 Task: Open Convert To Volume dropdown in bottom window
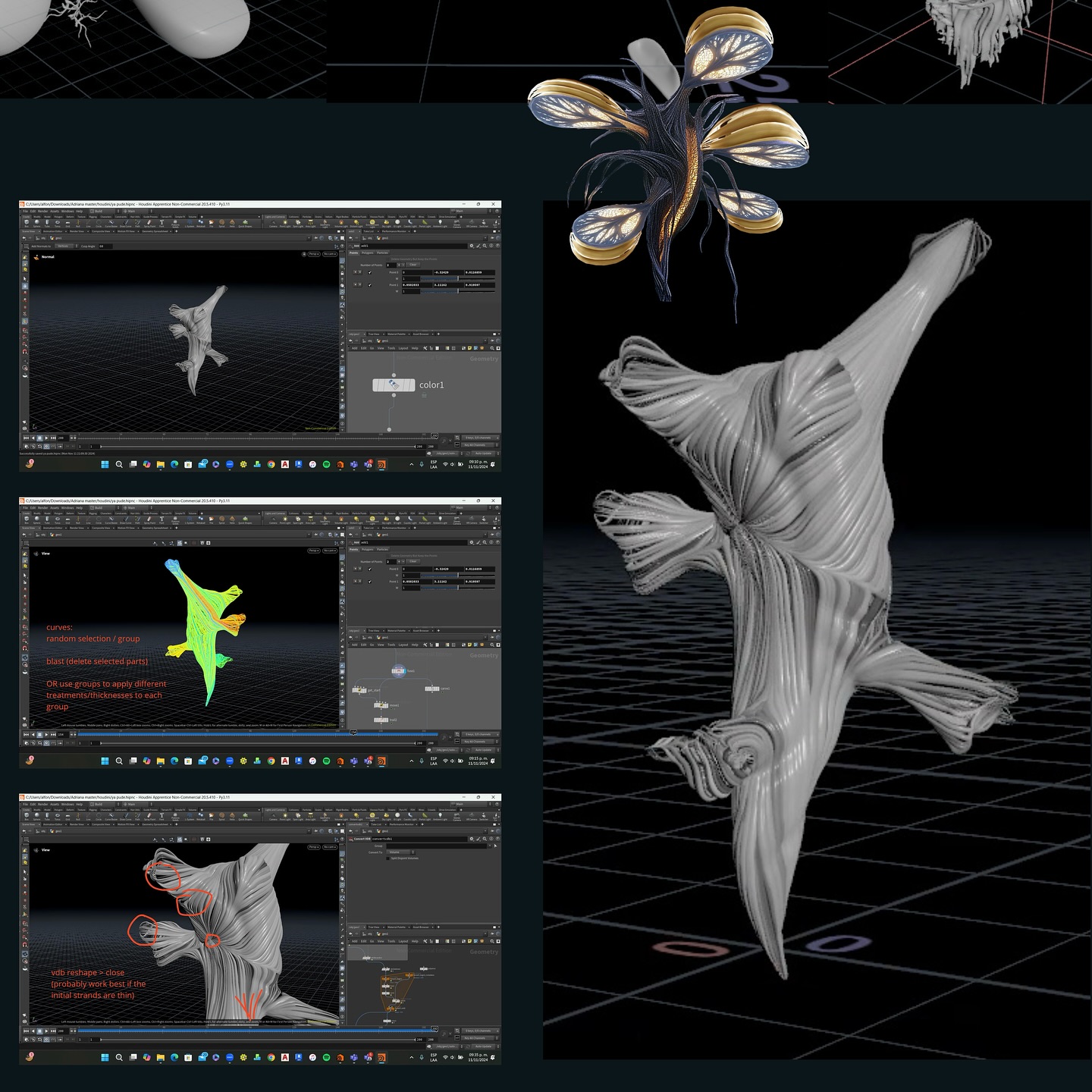[401, 852]
